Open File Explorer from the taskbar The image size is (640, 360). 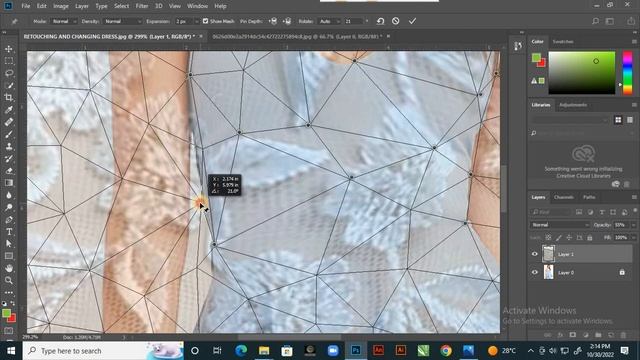click(264, 351)
